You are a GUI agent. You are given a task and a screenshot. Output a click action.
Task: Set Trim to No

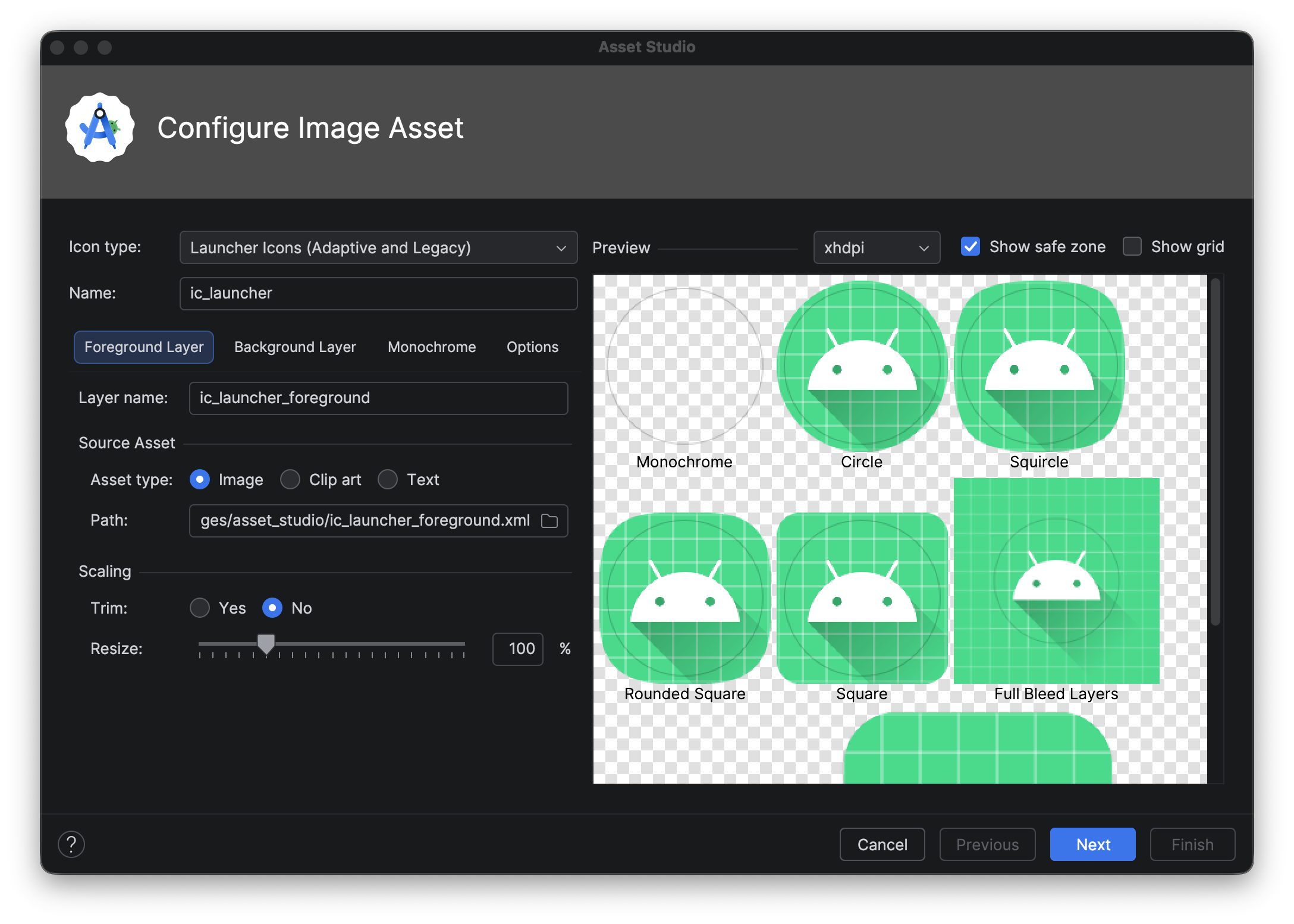272,608
